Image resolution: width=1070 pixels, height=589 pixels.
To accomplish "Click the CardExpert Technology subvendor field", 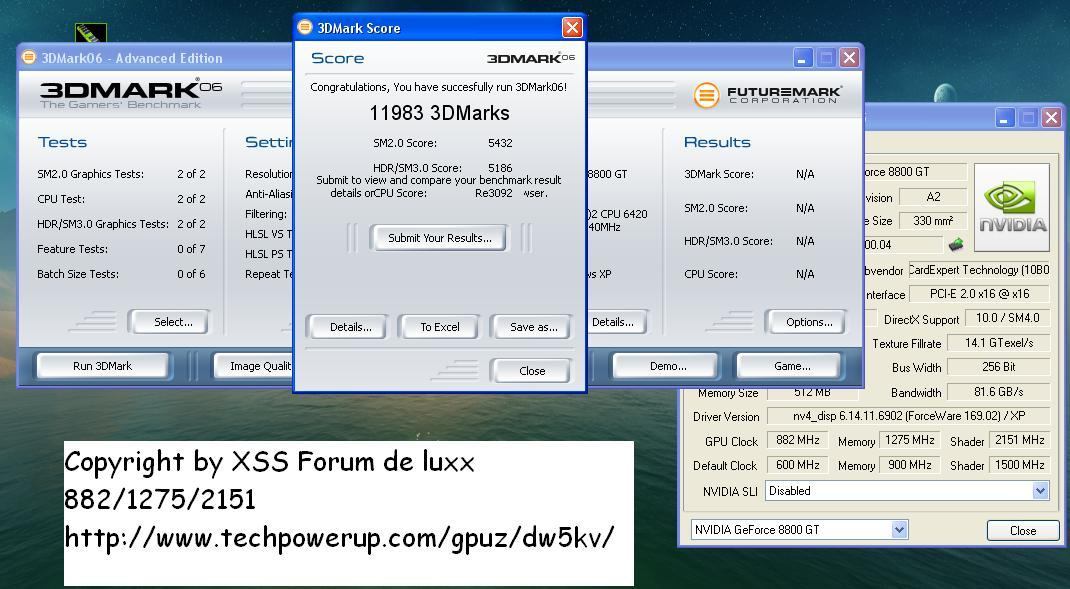I will click(x=979, y=270).
